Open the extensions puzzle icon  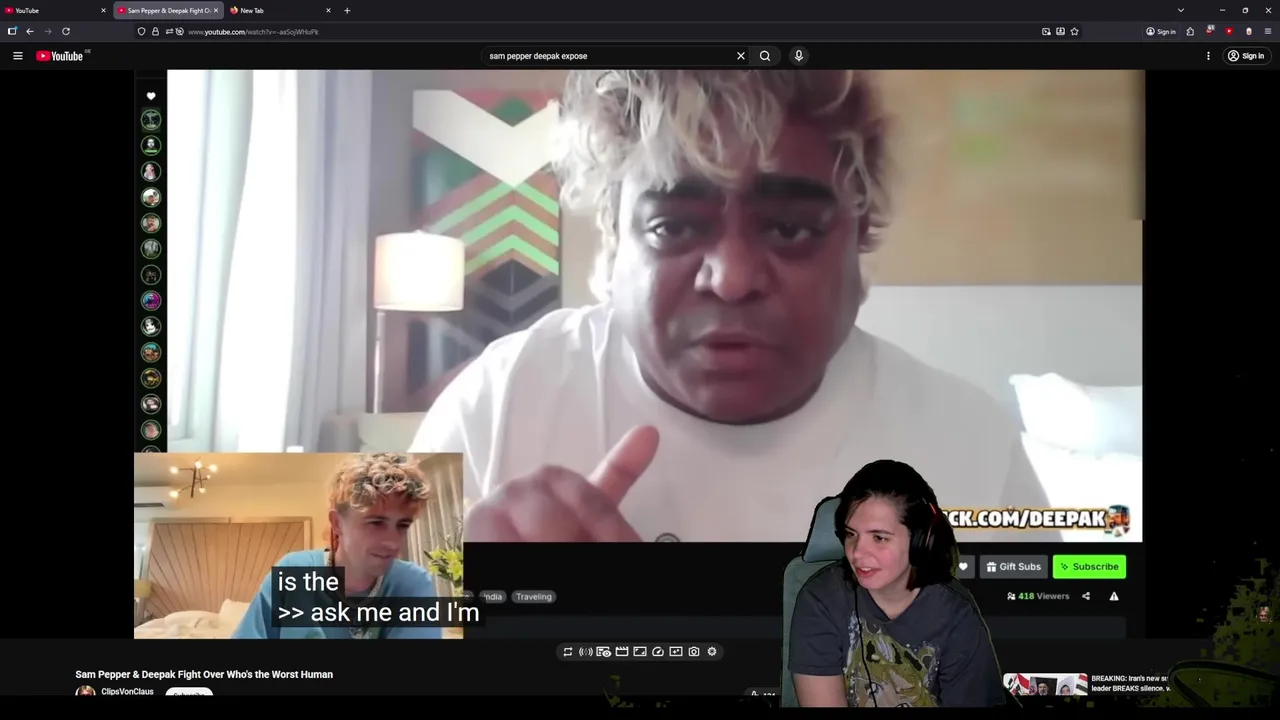[x=1190, y=31]
